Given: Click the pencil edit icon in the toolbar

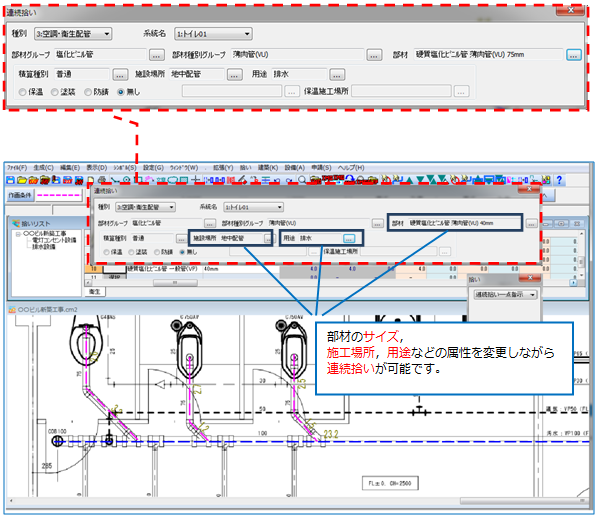Looking at the screenshot, I should (x=242, y=180).
